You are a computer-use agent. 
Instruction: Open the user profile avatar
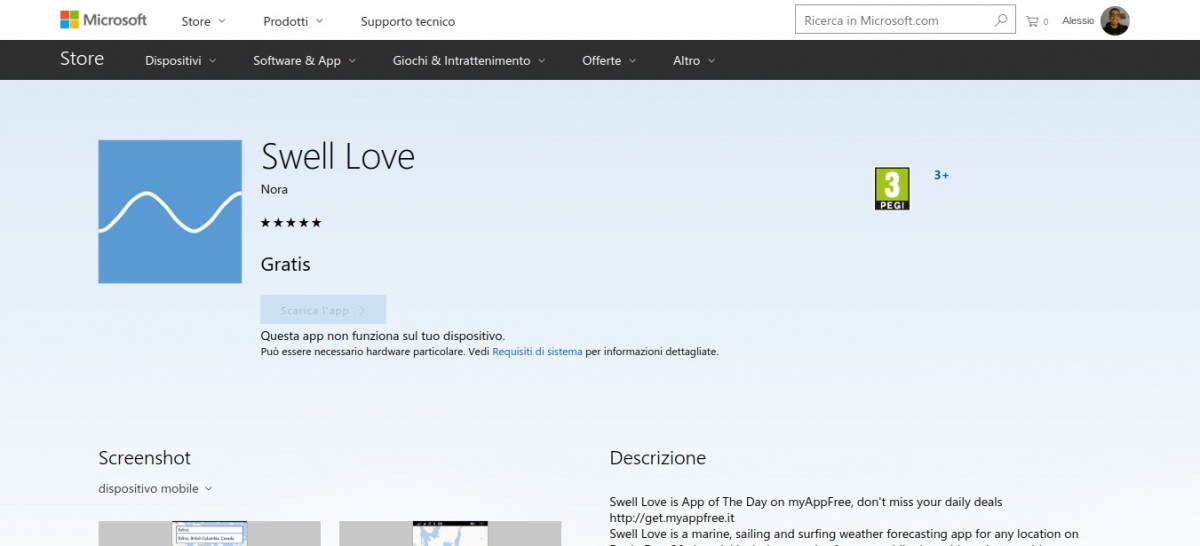click(x=1115, y=20)
